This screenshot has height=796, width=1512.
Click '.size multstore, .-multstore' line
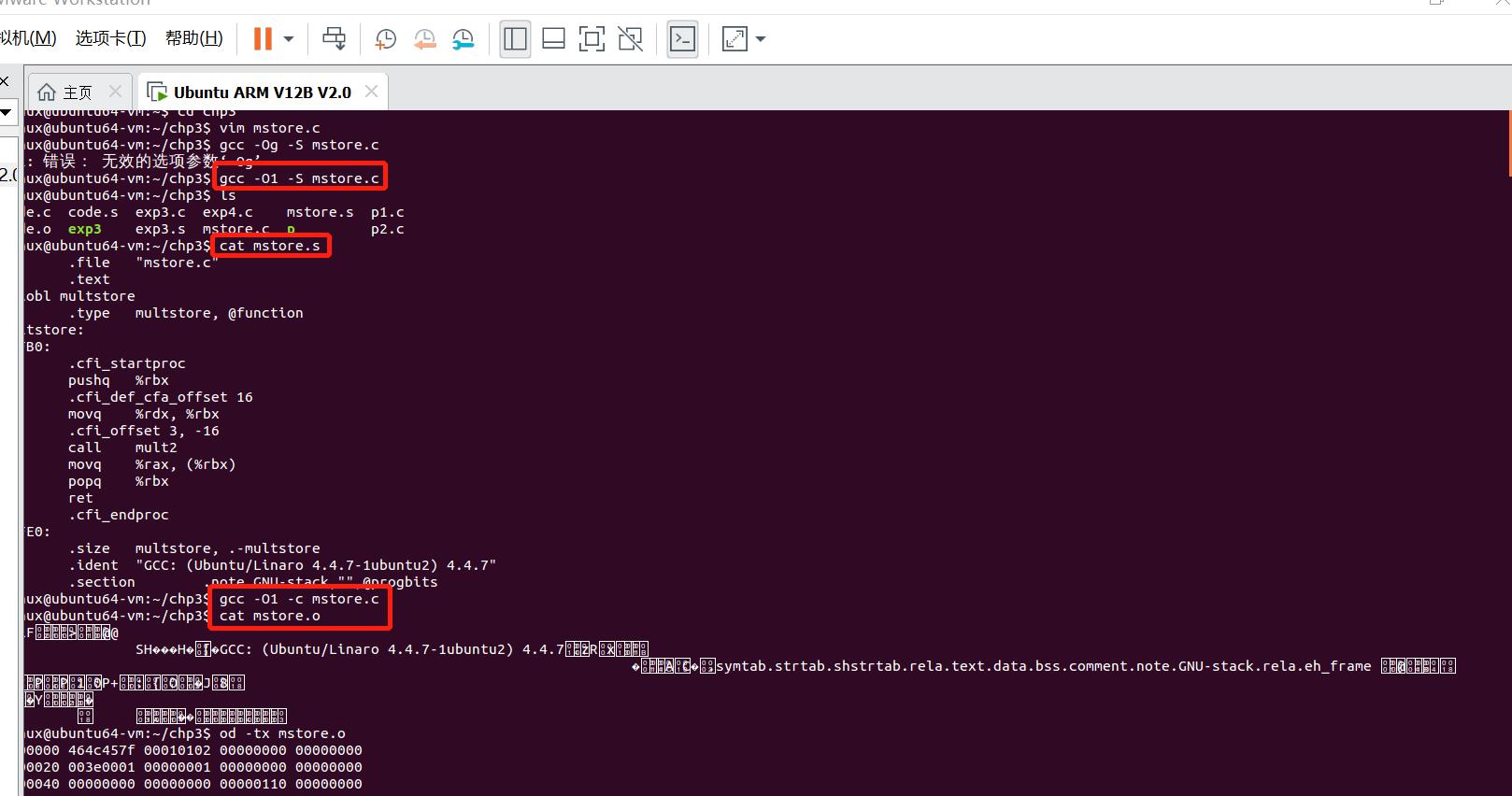pos(193,548)
